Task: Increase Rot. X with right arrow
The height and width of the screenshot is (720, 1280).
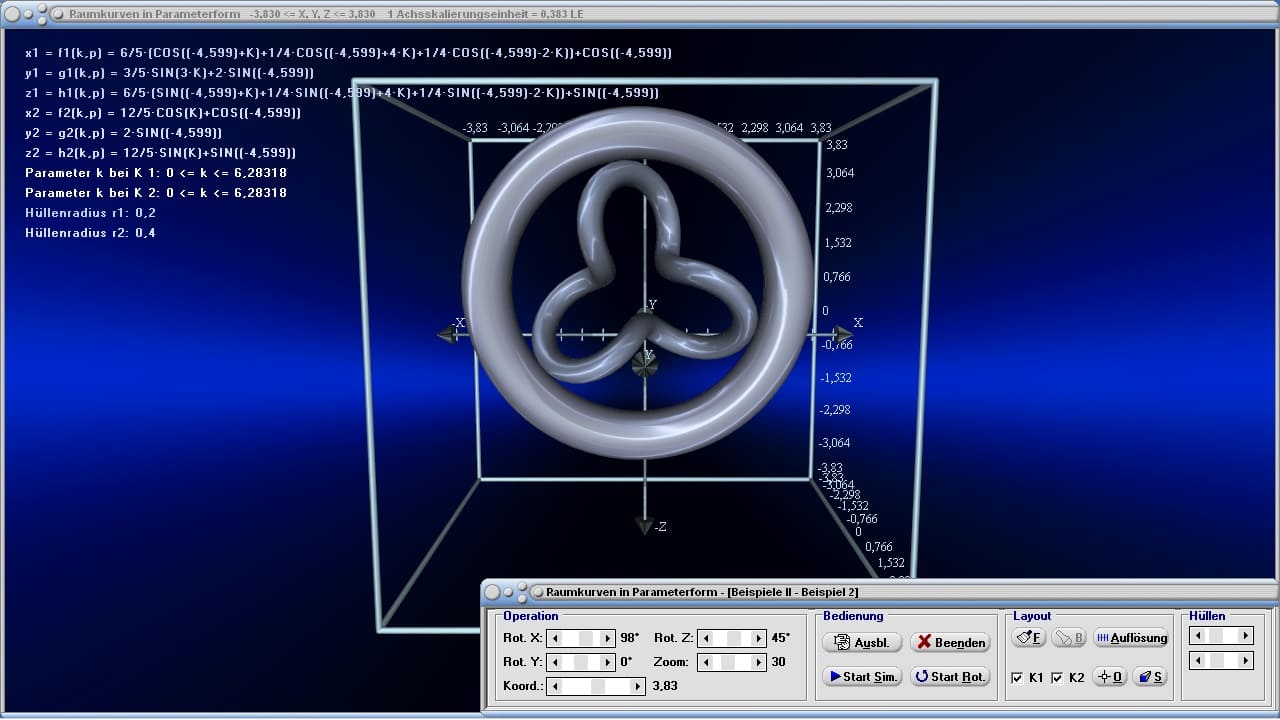Action: pos(607,637)
